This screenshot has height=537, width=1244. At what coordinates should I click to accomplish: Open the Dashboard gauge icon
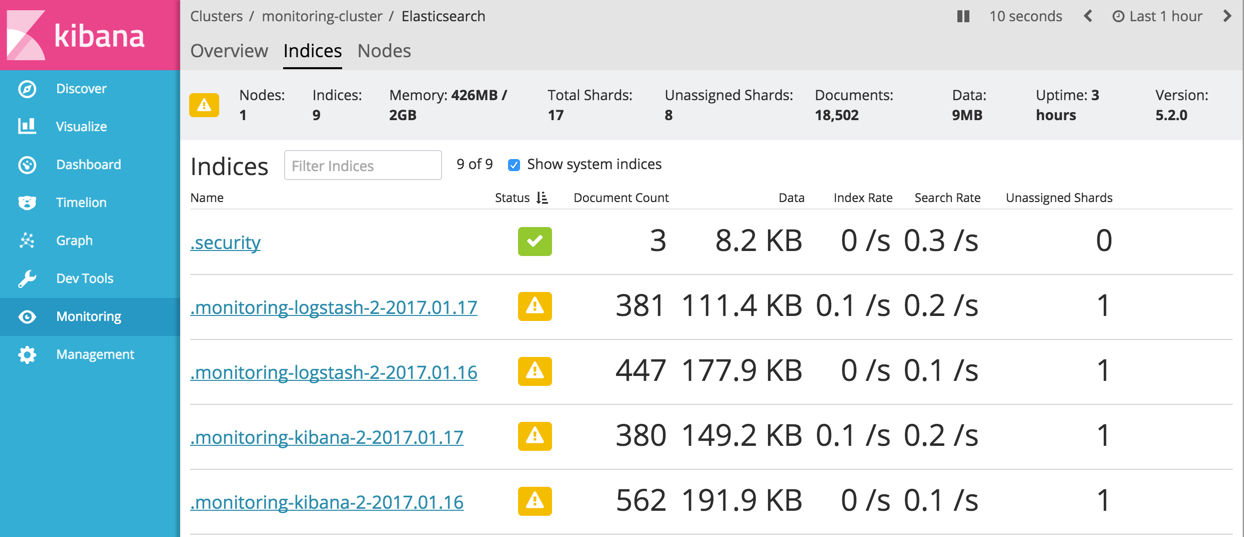point(27,165)
